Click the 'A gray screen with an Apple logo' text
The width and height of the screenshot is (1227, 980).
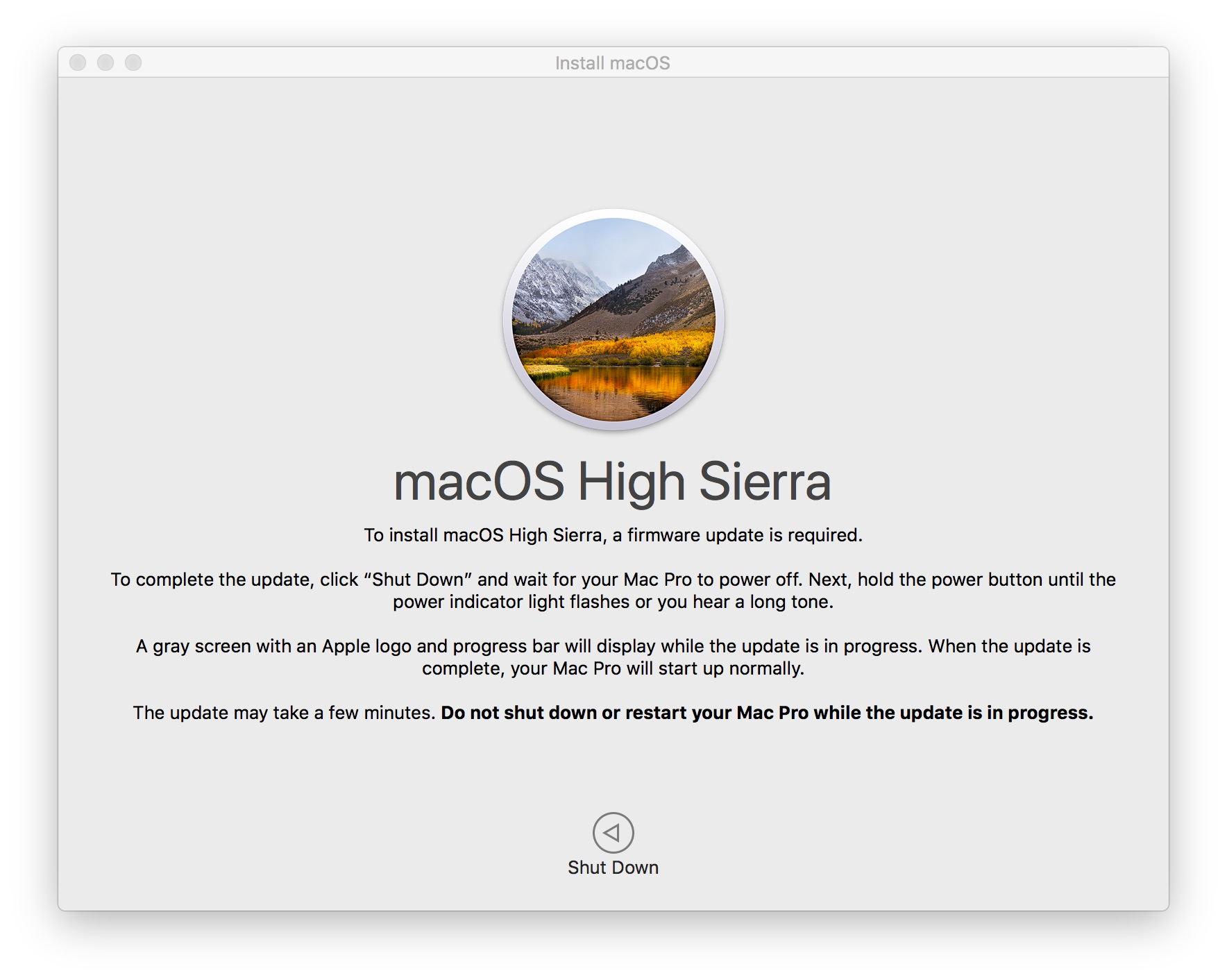pyautogui.click(x=613, y=646)
